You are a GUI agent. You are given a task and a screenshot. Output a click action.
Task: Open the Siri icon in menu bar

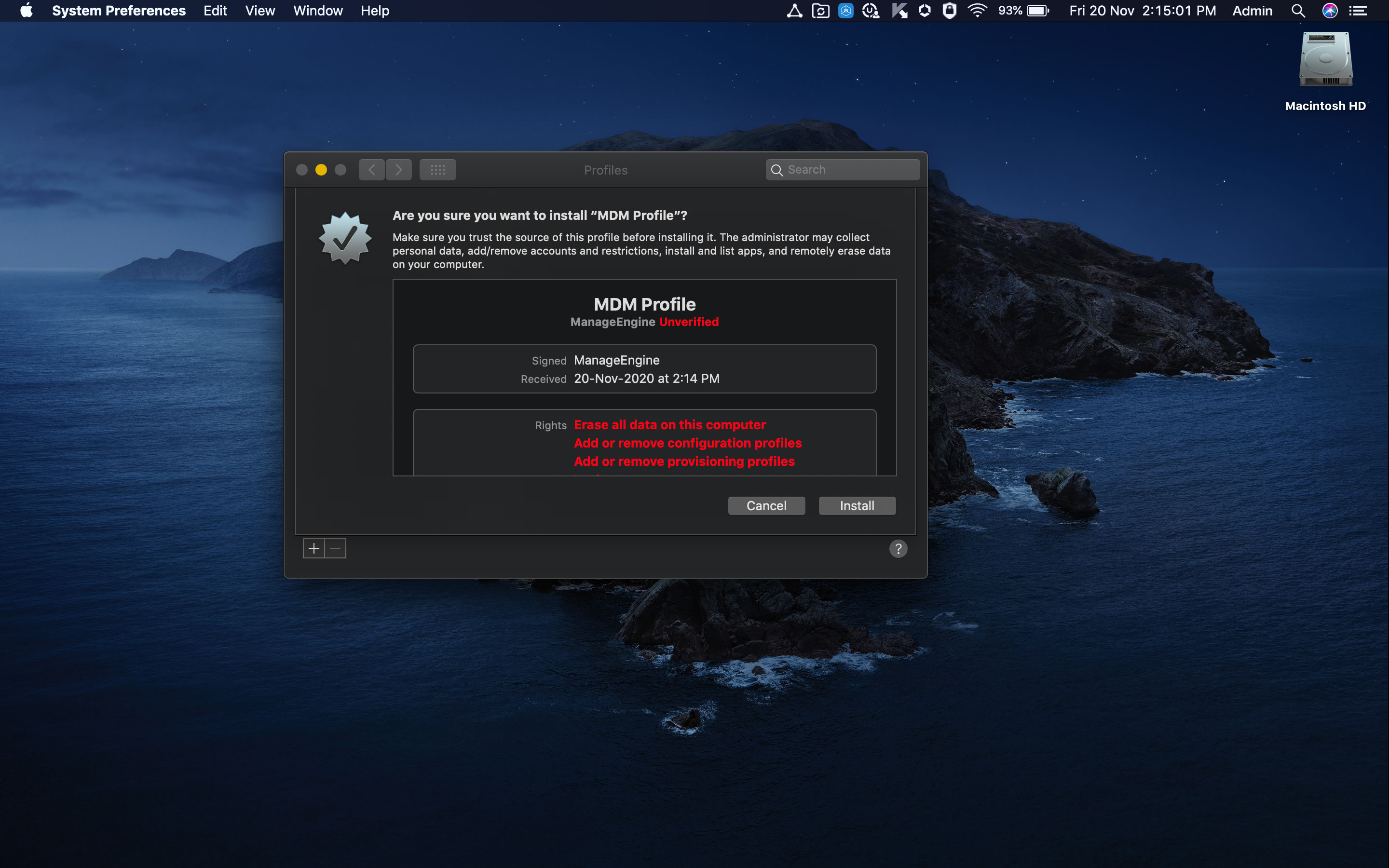pos(1329,11)
